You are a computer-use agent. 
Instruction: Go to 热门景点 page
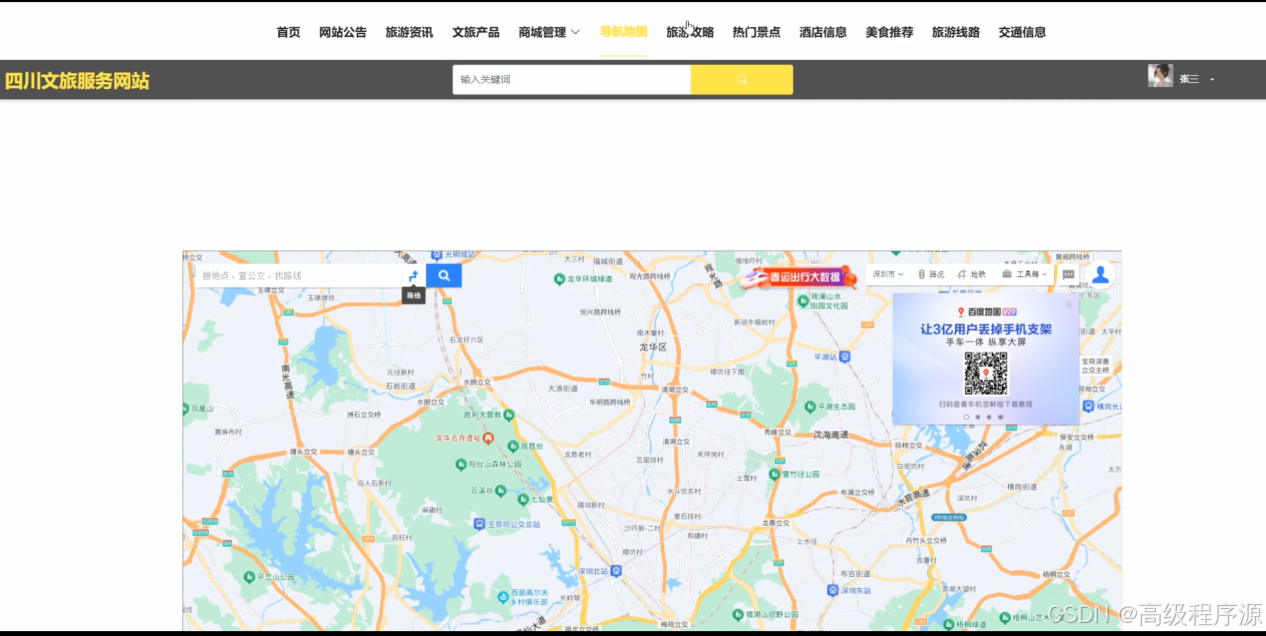click(756, 32)
